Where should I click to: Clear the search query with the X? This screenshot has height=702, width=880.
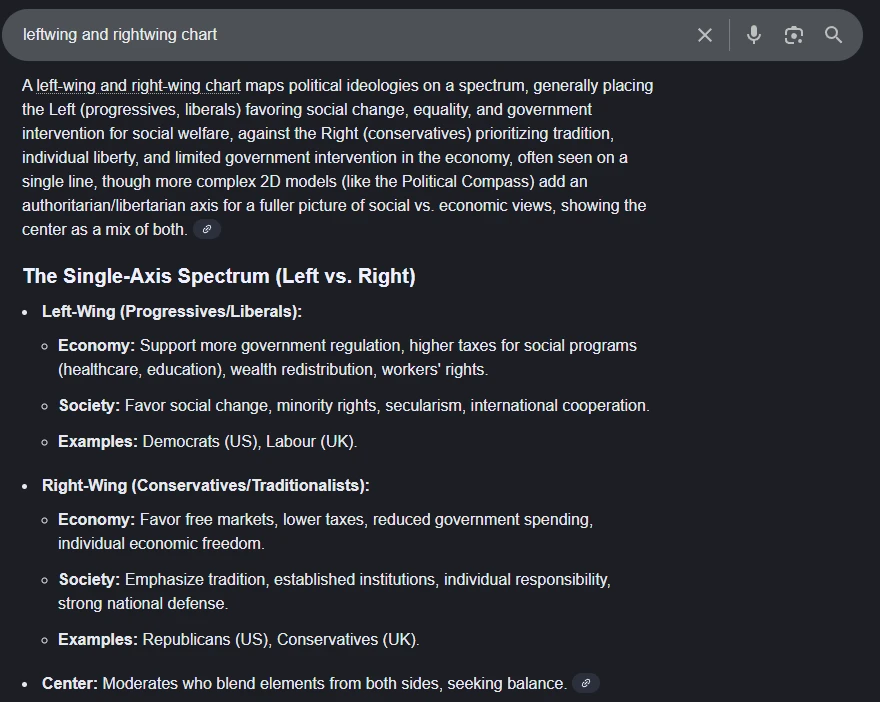705,35
